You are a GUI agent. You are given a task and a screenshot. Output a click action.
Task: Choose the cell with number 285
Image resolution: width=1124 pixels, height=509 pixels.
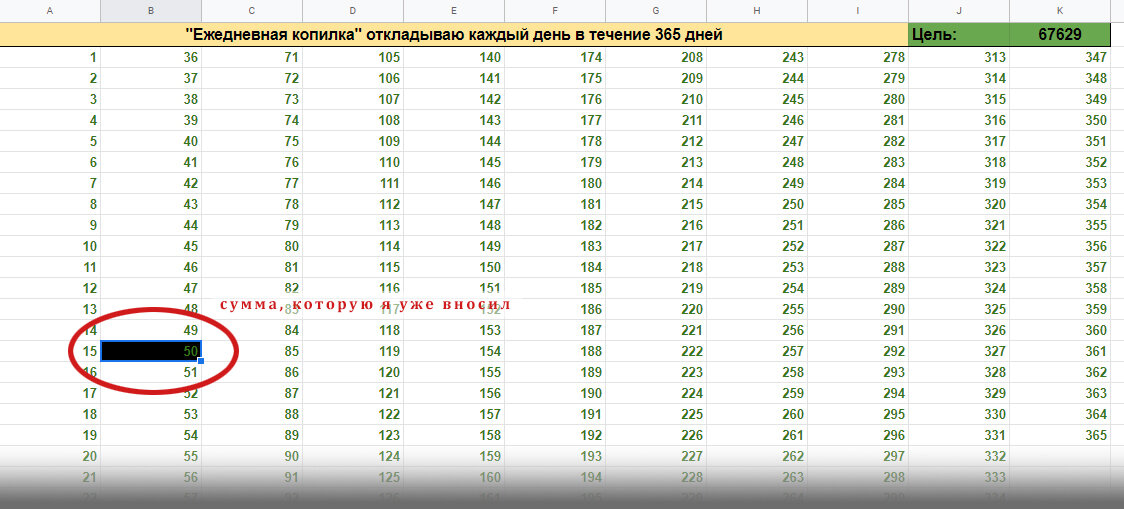(x=858, y=204)
